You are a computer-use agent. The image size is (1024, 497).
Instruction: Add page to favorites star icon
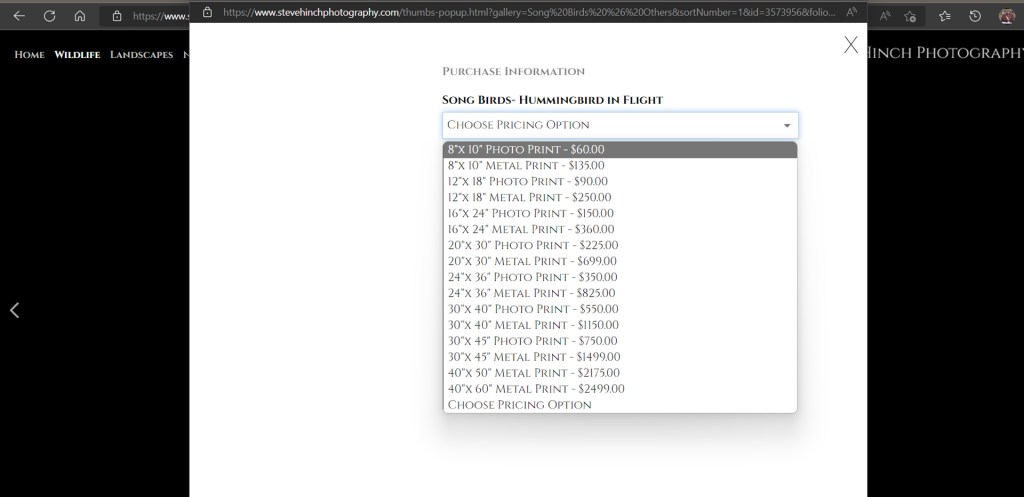910,16
